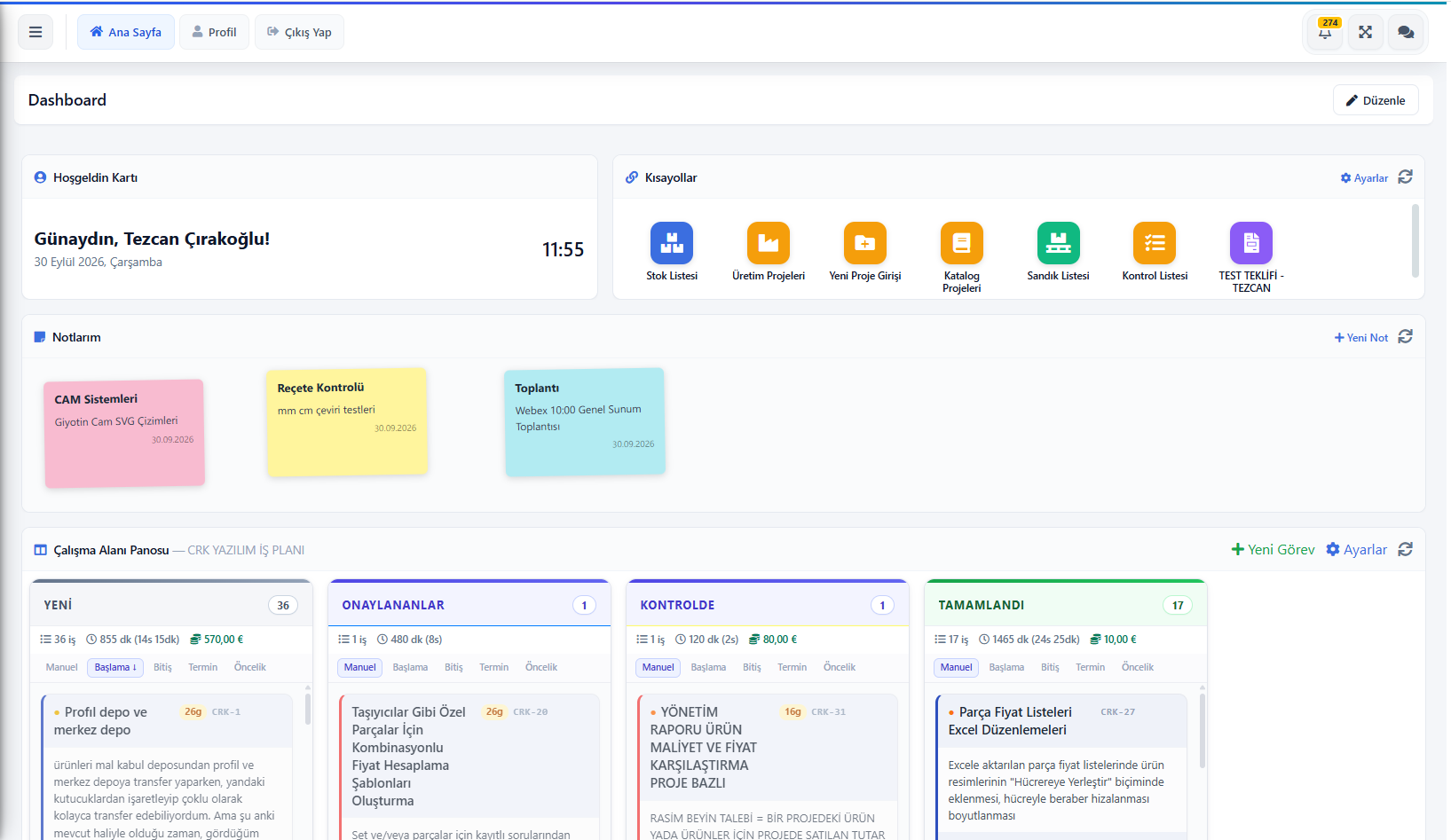The height and width of the screenshot is (840, 1451).
Task: Refresh the Kısayollar panel
Action: coord(1406,177)
